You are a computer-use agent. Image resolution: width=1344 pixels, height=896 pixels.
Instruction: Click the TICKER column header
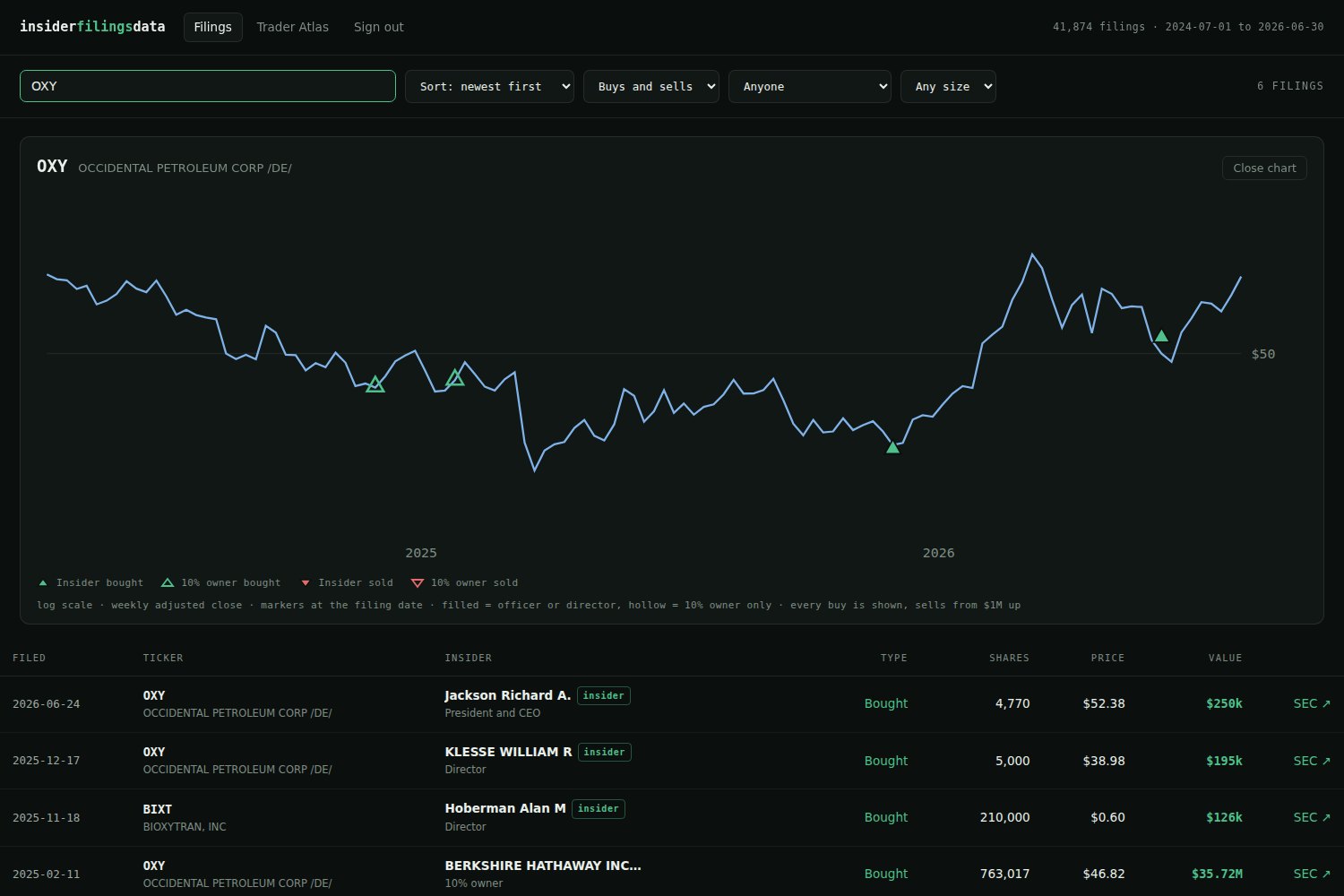point(163,658)
